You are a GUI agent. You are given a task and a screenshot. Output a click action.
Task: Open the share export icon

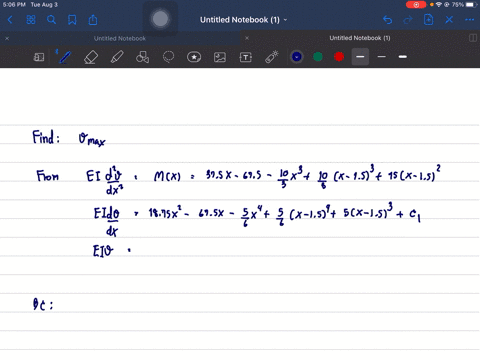(93, 20)
